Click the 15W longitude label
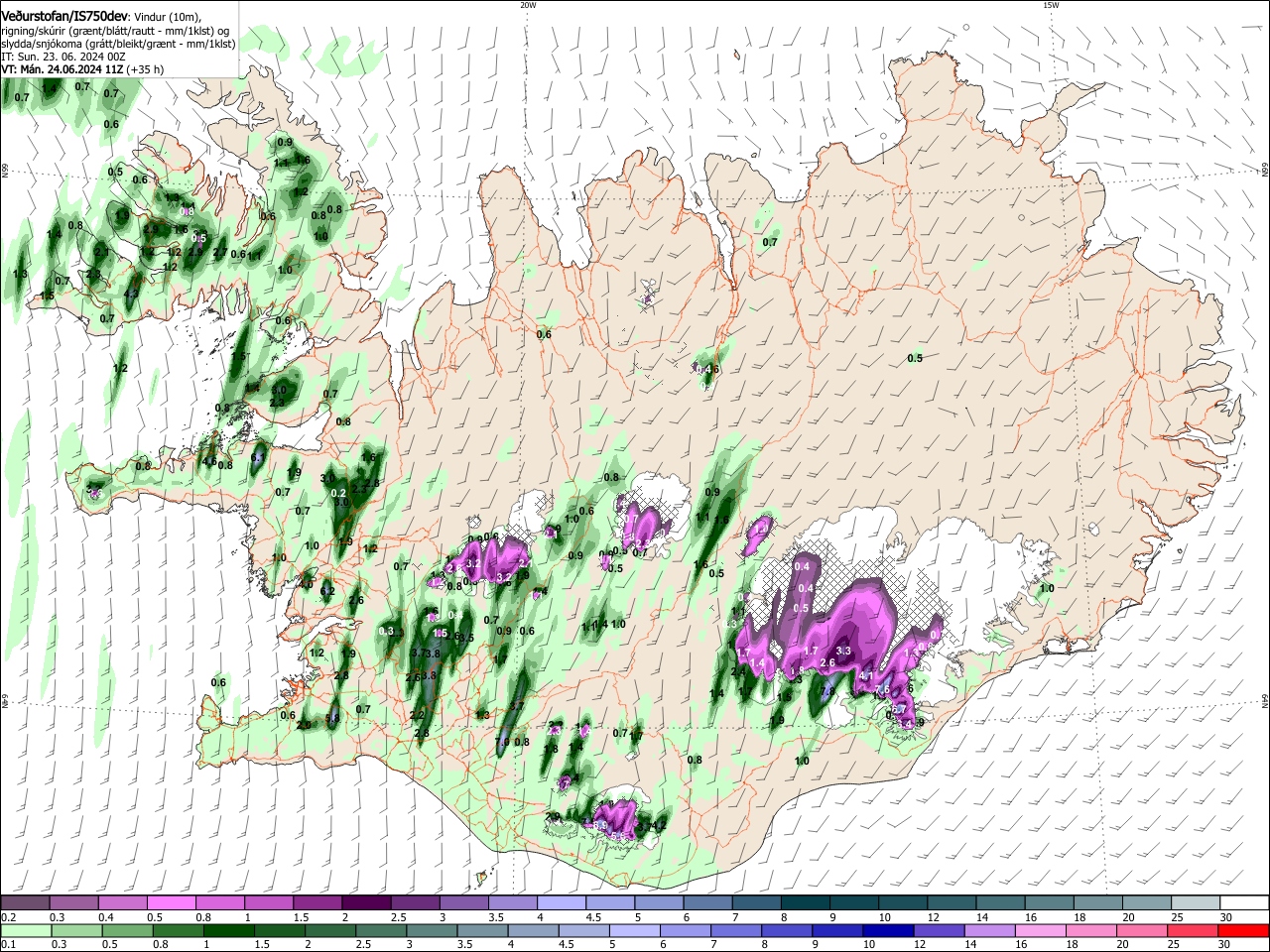Screen dimensions: 1270x952 click(x=1051, y=5)
